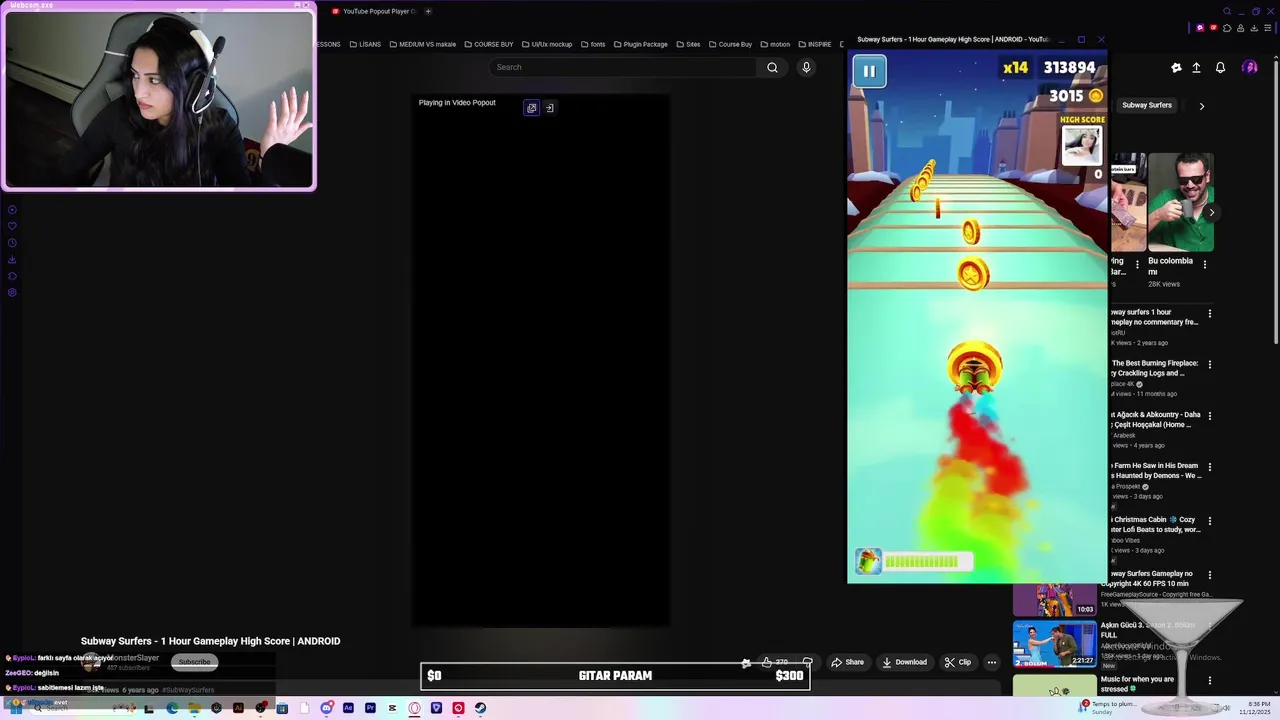Open the COURSE BUY bookmark folder

pyautogui.click(x=488, y=44)
